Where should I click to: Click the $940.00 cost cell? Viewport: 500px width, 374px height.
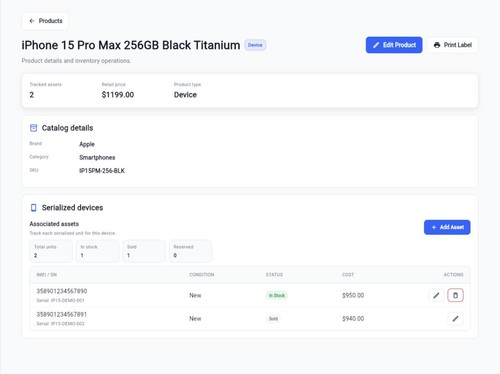(x=353, y=319)
